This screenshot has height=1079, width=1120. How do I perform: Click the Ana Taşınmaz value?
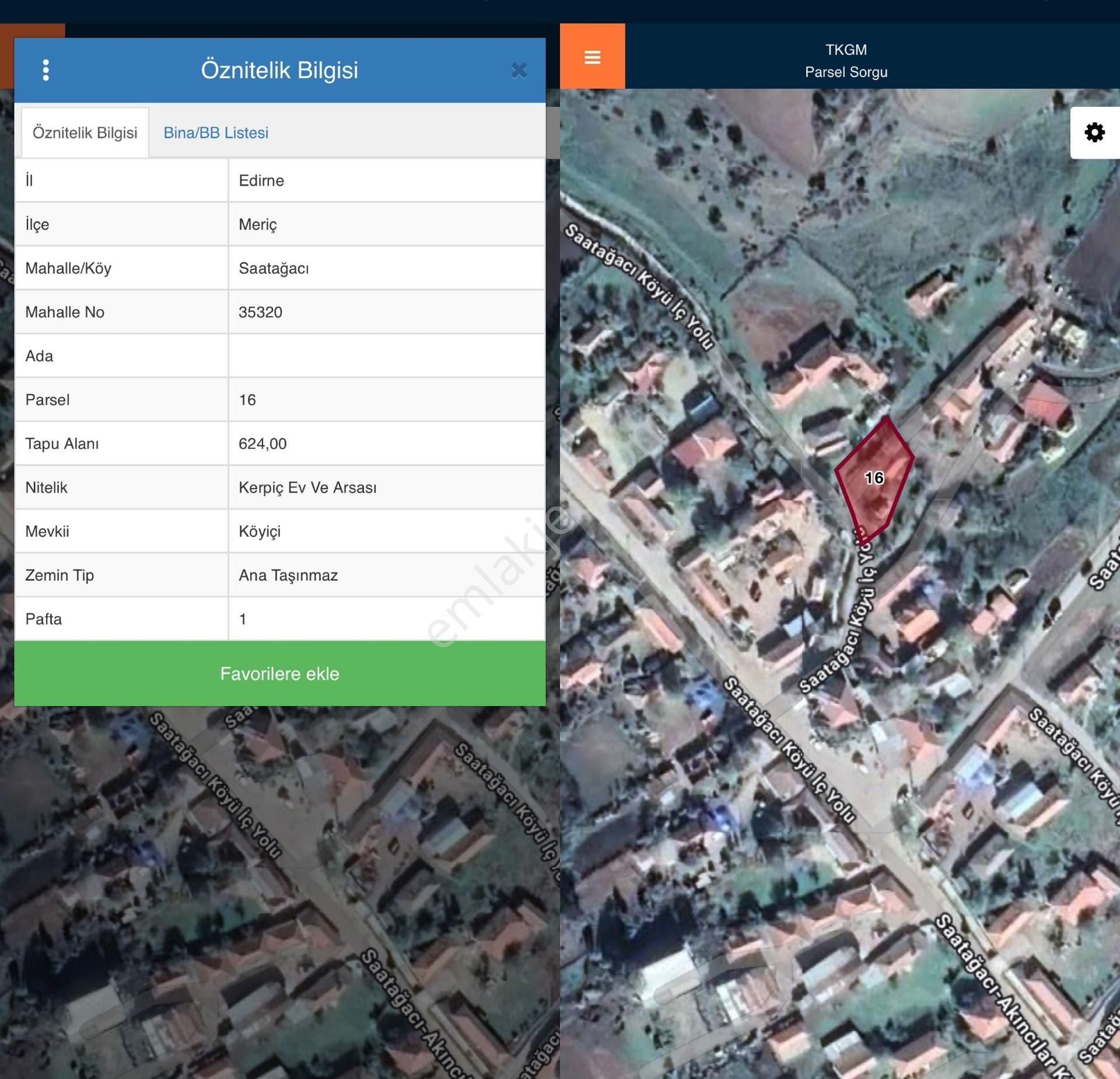tap(288, 575)
